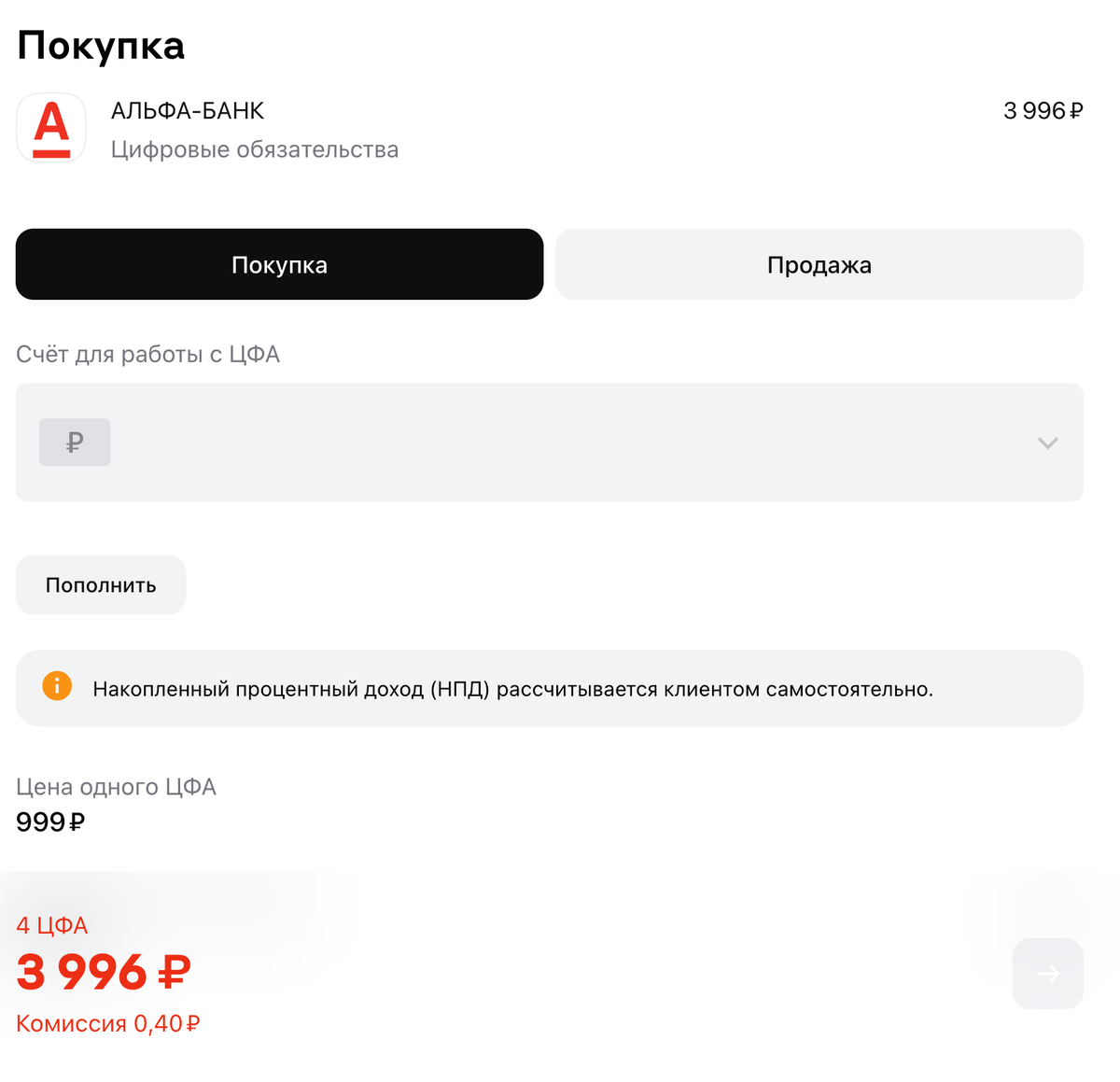
Task: Click the 3 996 ₽ value in the header
Action: (1043, 110)
